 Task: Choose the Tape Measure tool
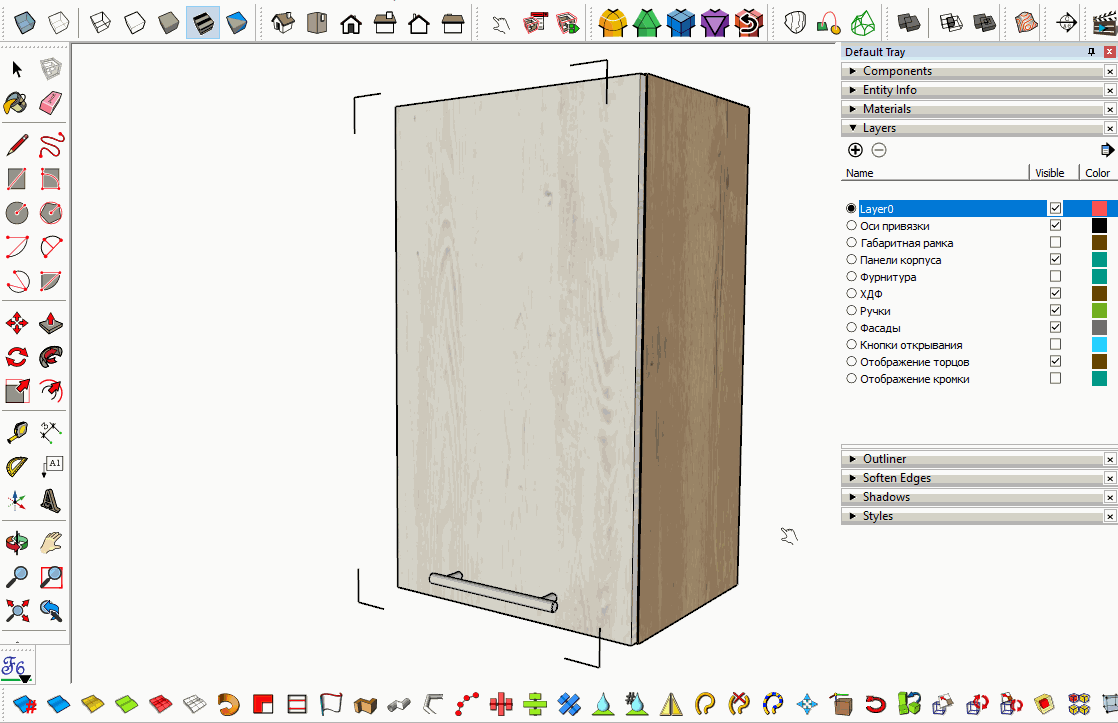[x=17, y=432]
